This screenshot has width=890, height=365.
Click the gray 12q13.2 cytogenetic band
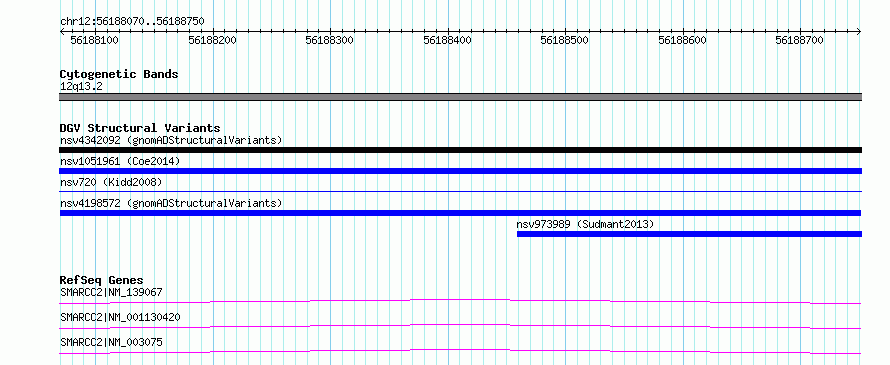pyautogui.click(x=460, y=97)
